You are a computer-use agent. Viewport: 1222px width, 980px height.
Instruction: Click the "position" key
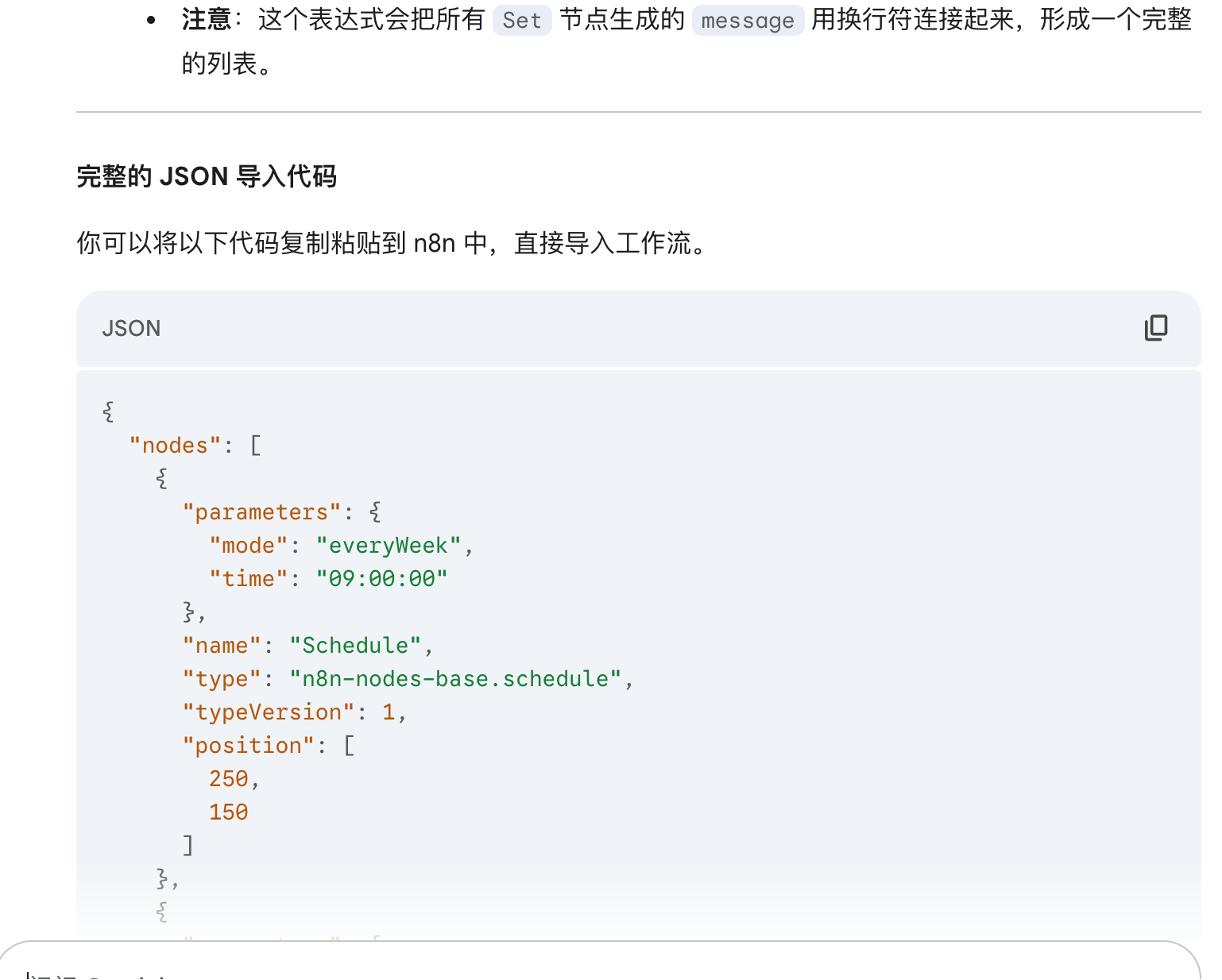pos(249,746)
